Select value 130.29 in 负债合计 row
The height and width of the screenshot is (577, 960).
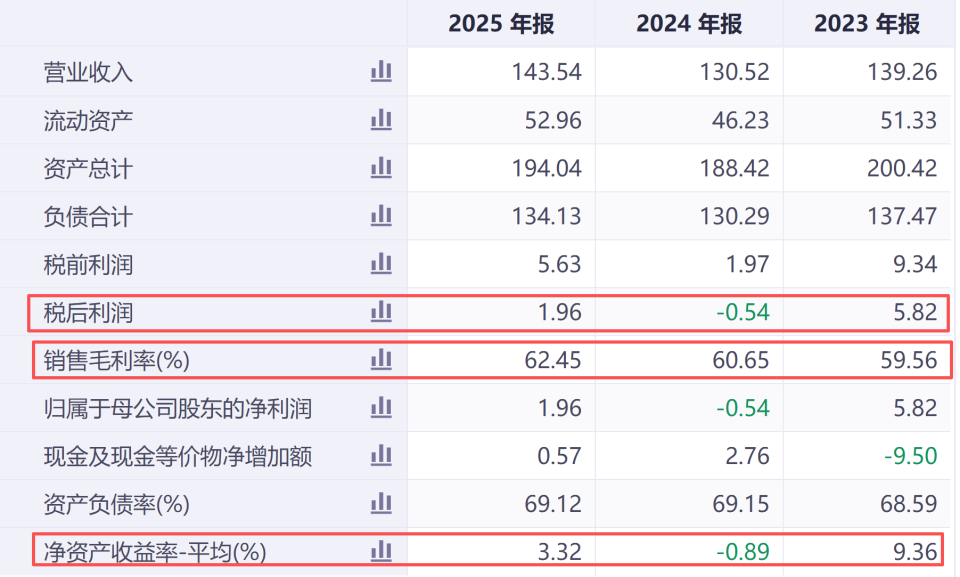734,216
